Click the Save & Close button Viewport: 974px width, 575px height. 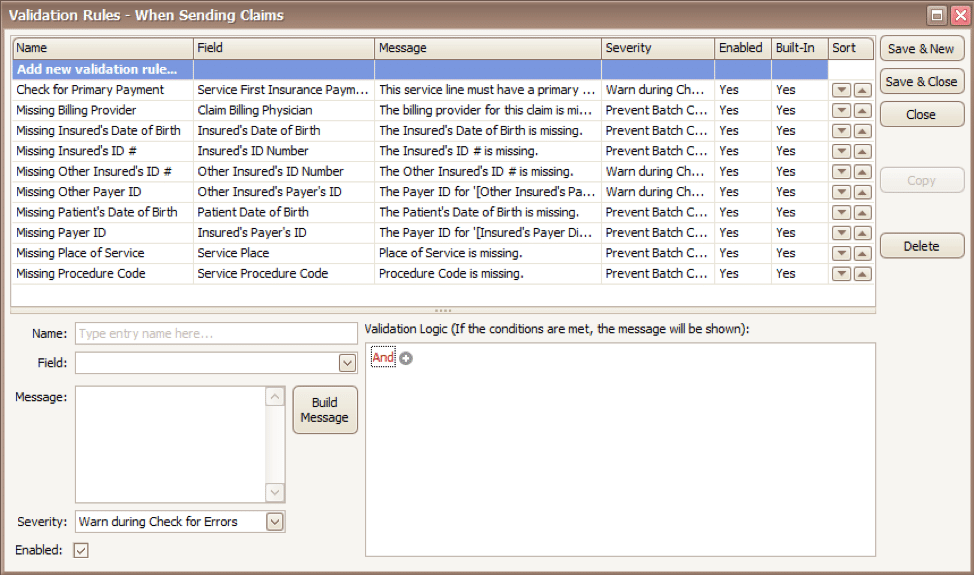pos(921,82)
